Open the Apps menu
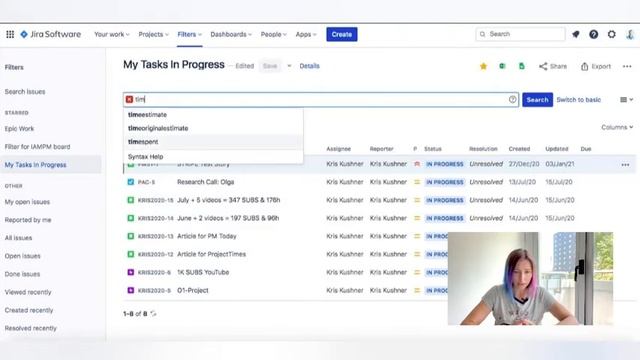Screen dimensions: 640x360 (x=306, y=34)
